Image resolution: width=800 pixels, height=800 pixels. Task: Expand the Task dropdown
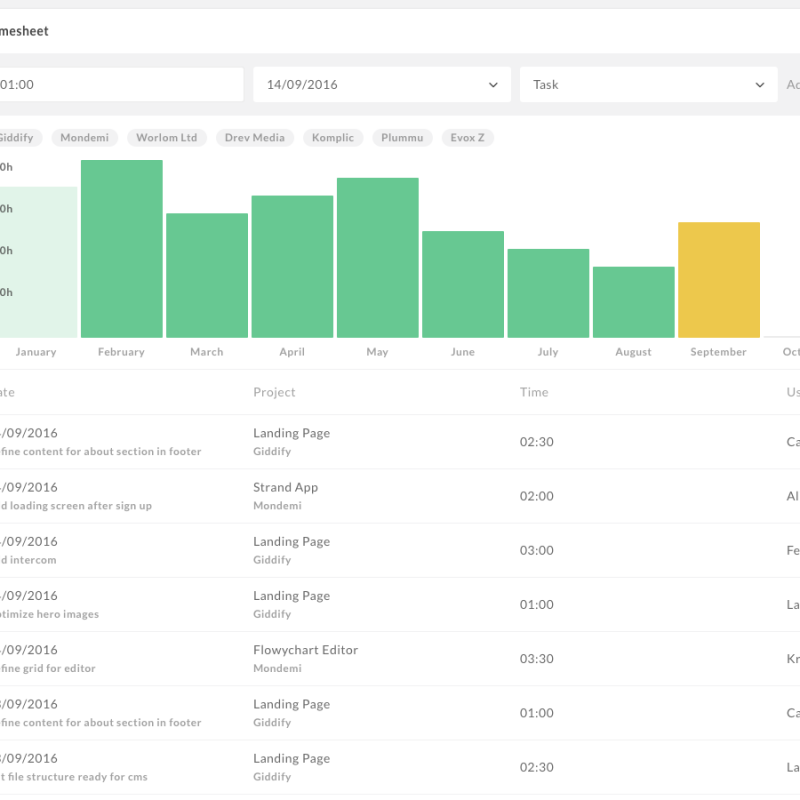(647, 85)
